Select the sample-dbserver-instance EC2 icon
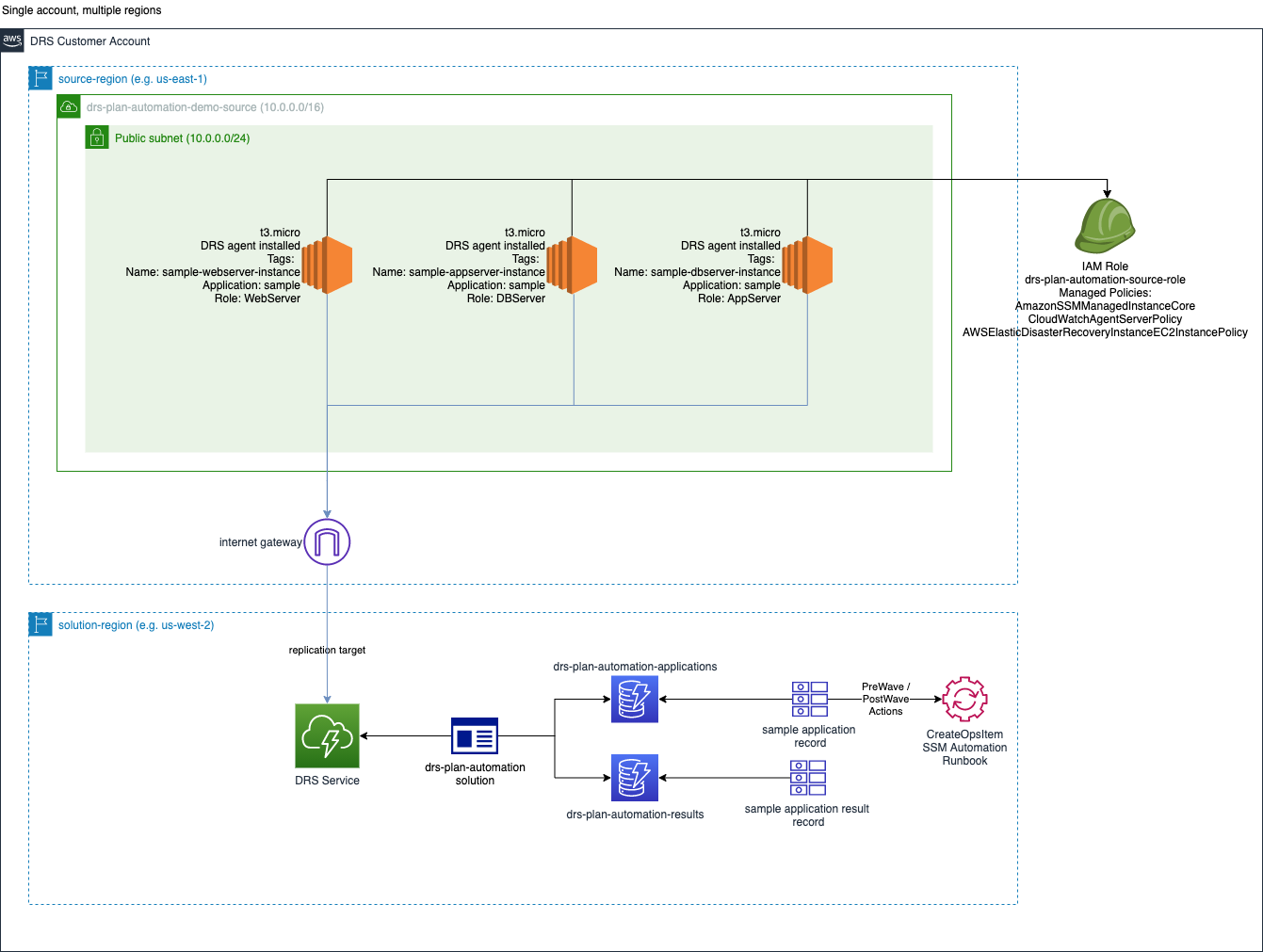Image resolution: width=1263 pixels, height=952 pixels. (808, 265)
